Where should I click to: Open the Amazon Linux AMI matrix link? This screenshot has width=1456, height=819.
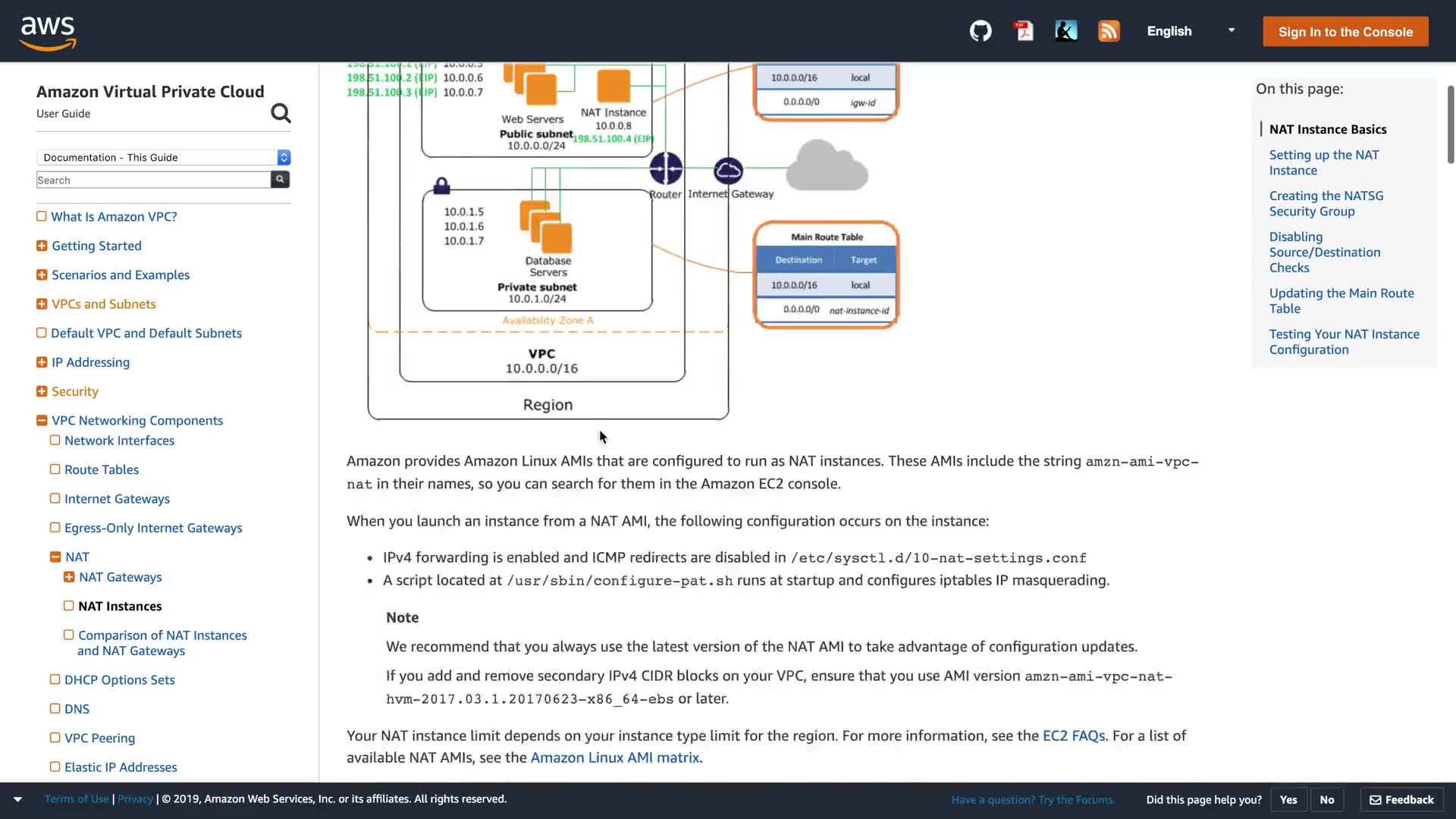click(615, 758)
